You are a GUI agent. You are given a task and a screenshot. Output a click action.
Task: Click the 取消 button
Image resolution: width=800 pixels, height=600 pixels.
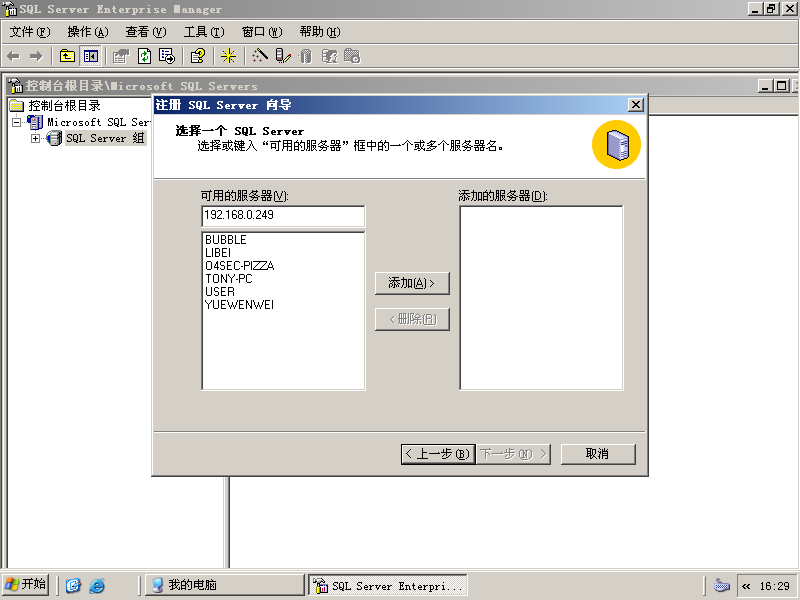pos(598,454)
